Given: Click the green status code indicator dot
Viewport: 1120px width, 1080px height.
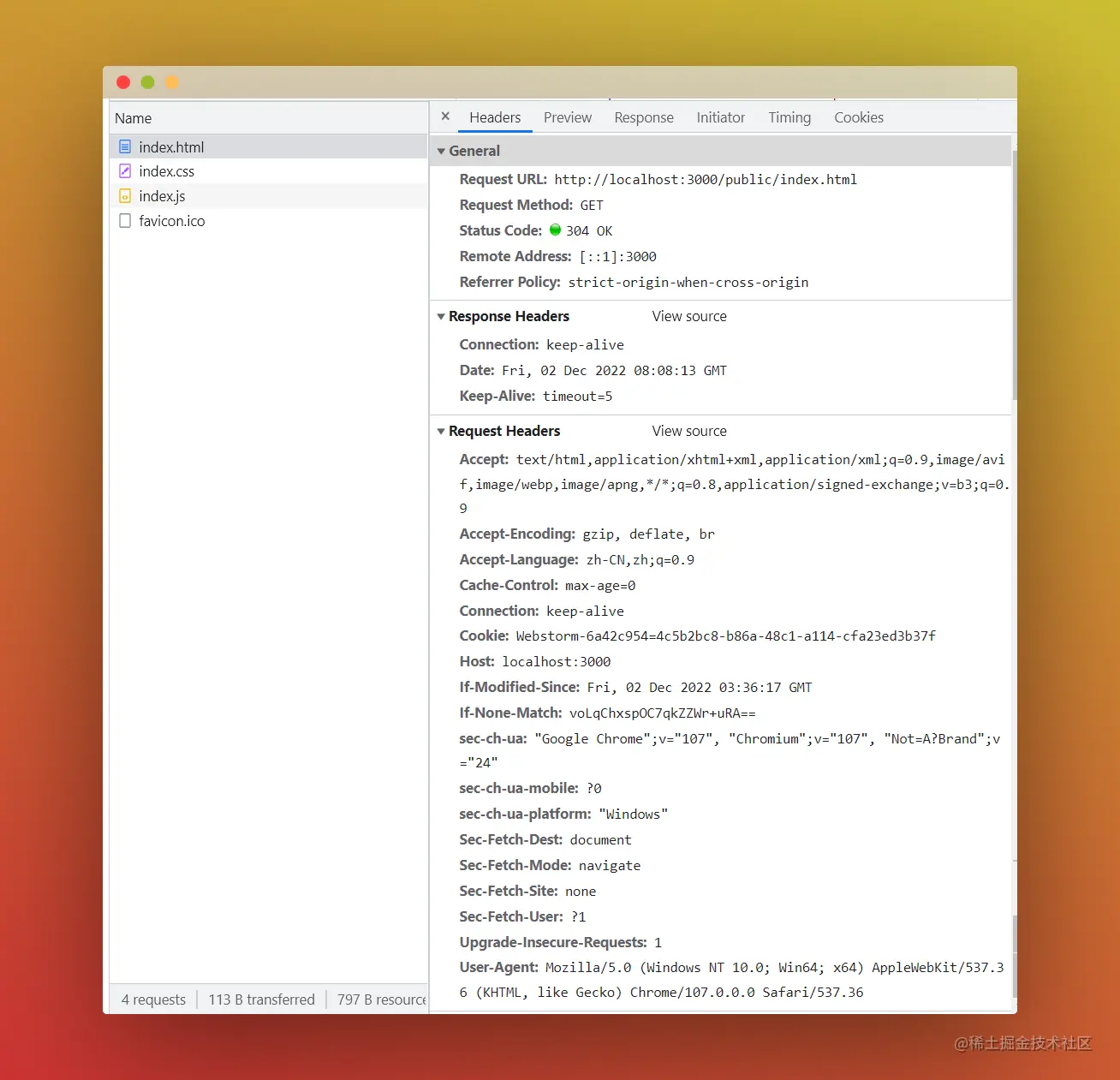Looking at the screenshot, I should coord(555,230).
